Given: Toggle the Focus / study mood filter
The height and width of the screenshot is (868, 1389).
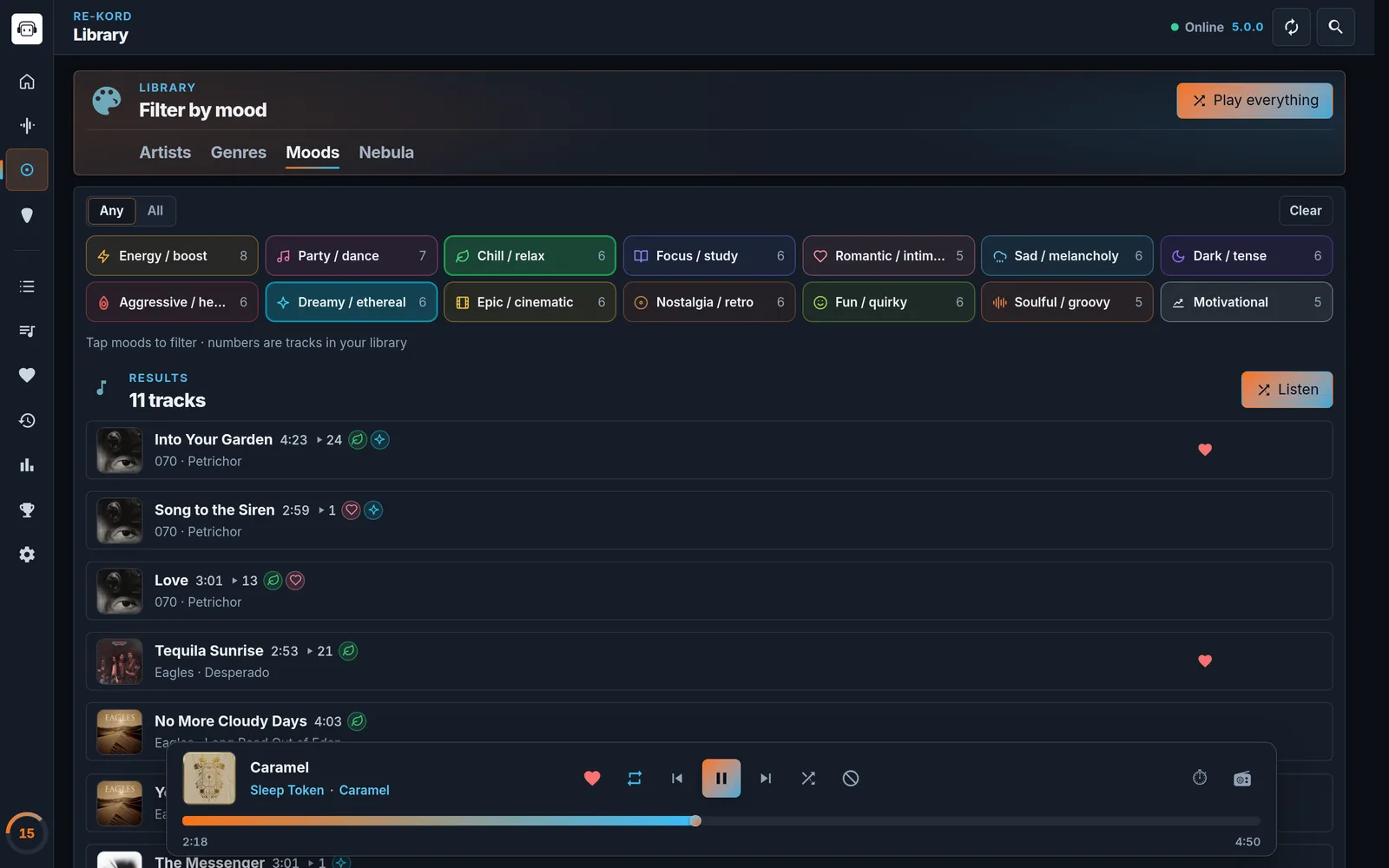Looking at the screenshot, I should coord(709,256).
